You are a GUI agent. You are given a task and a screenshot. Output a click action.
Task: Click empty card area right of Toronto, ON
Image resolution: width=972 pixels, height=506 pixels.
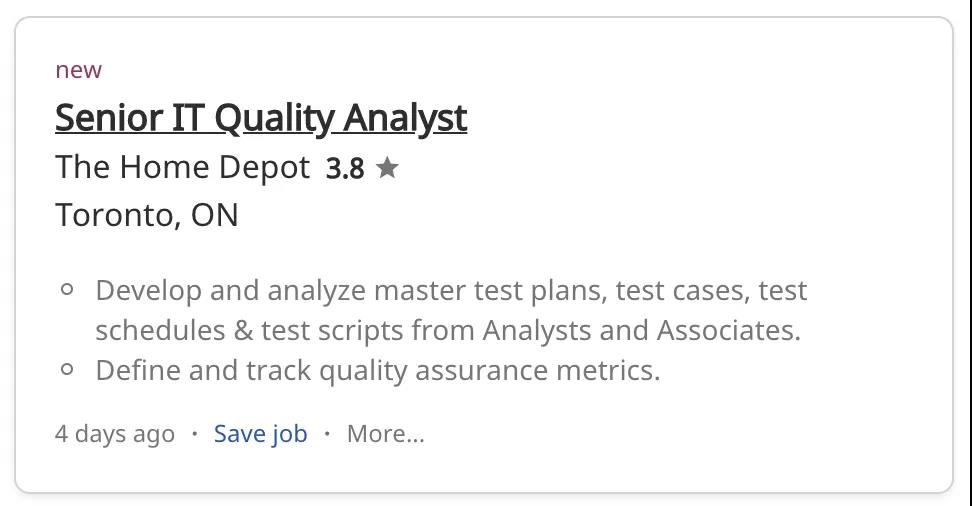[558, 215]
